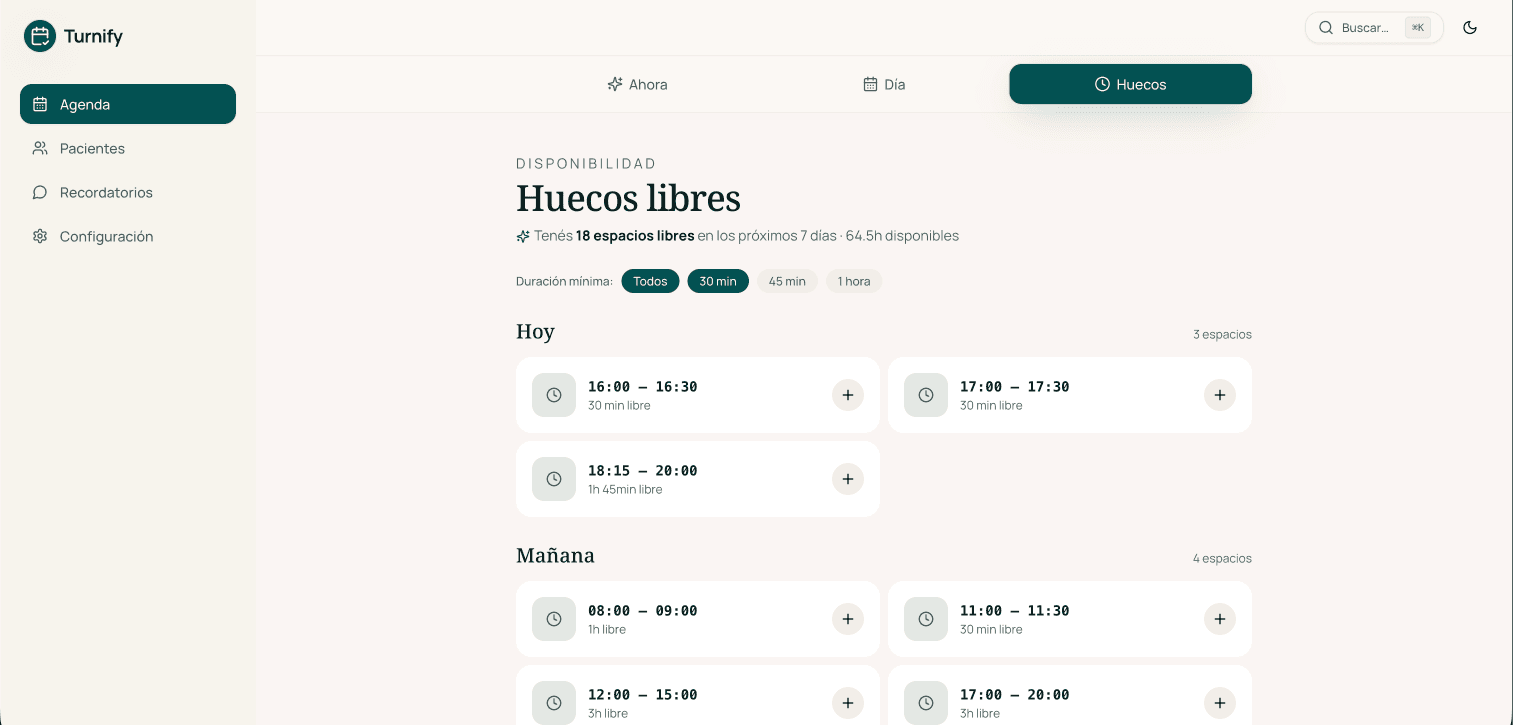The width and height of the screenshot is (1513, 725).
Task: Click the clock icon on the 16:00 slot
Action: click(554, 395)
